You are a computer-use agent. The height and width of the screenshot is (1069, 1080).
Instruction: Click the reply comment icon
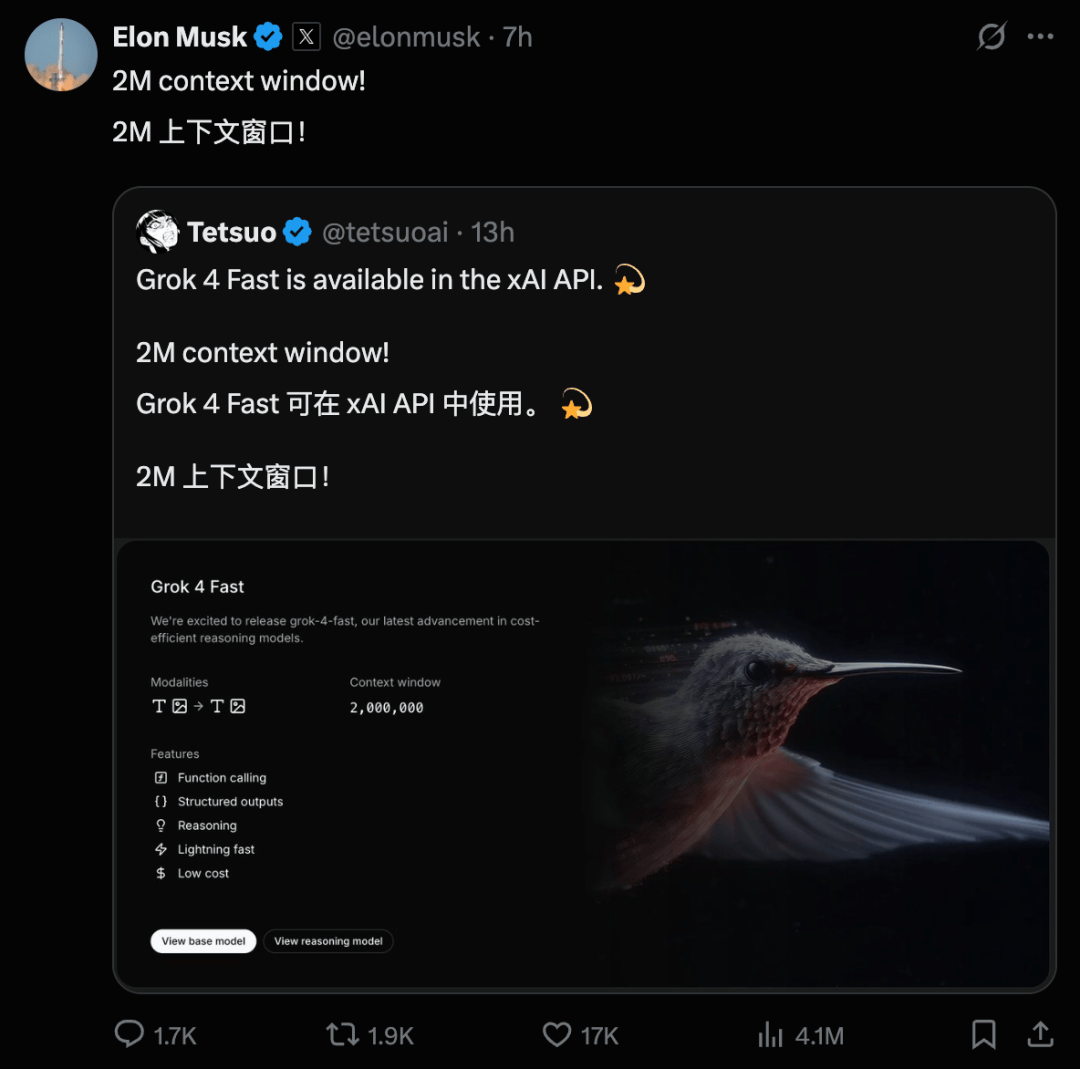pos(130,1034)
